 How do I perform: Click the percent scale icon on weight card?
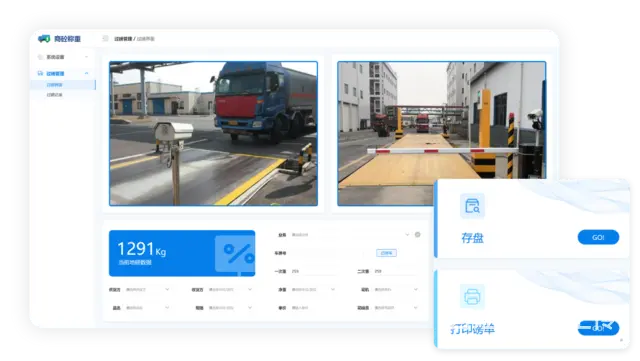(235, 254)
